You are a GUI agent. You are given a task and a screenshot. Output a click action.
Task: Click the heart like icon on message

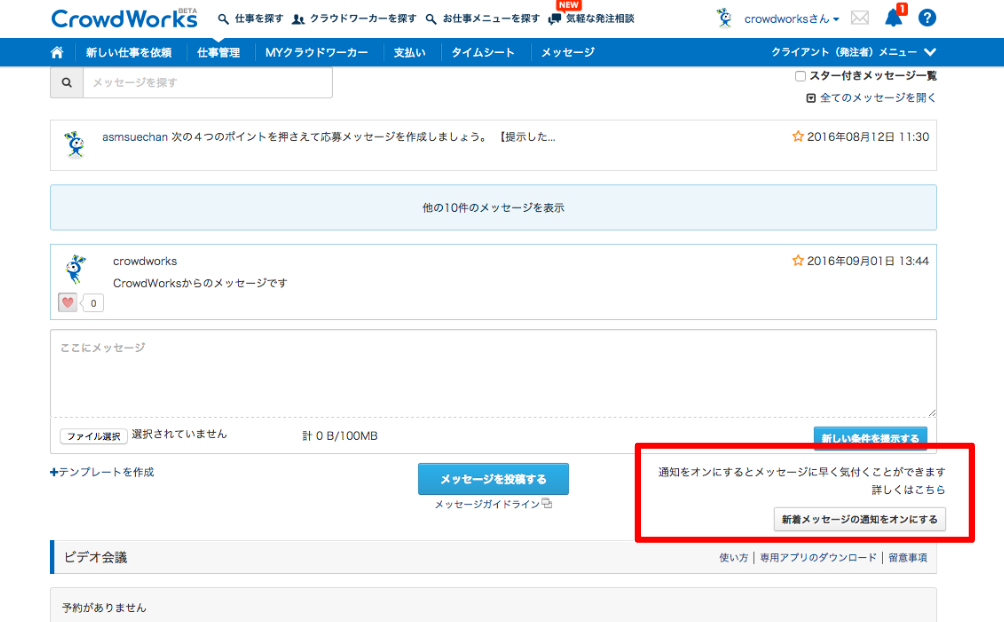point(68,302)
